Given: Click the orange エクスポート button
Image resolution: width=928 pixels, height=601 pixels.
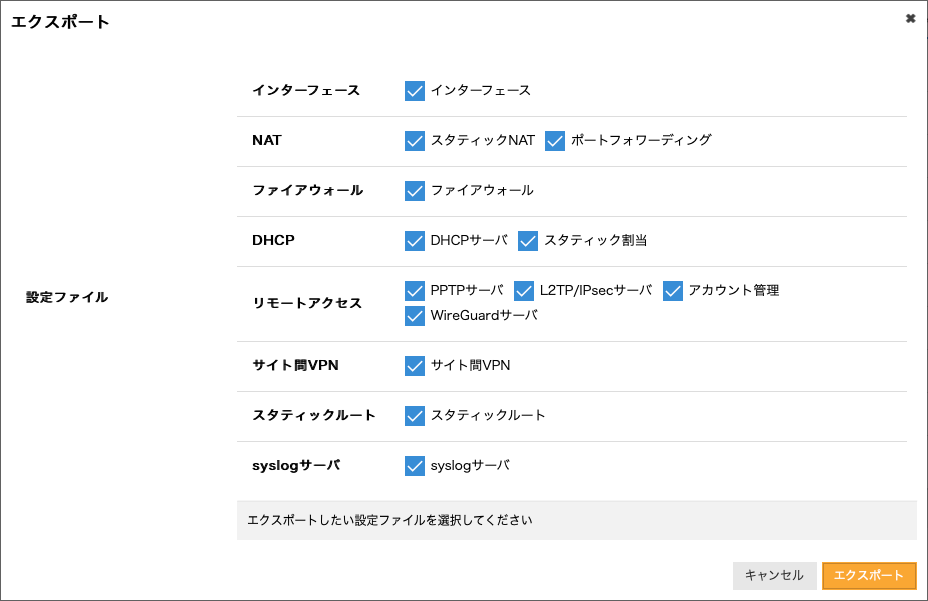Looking at the screenshot, I should point(869,575).
